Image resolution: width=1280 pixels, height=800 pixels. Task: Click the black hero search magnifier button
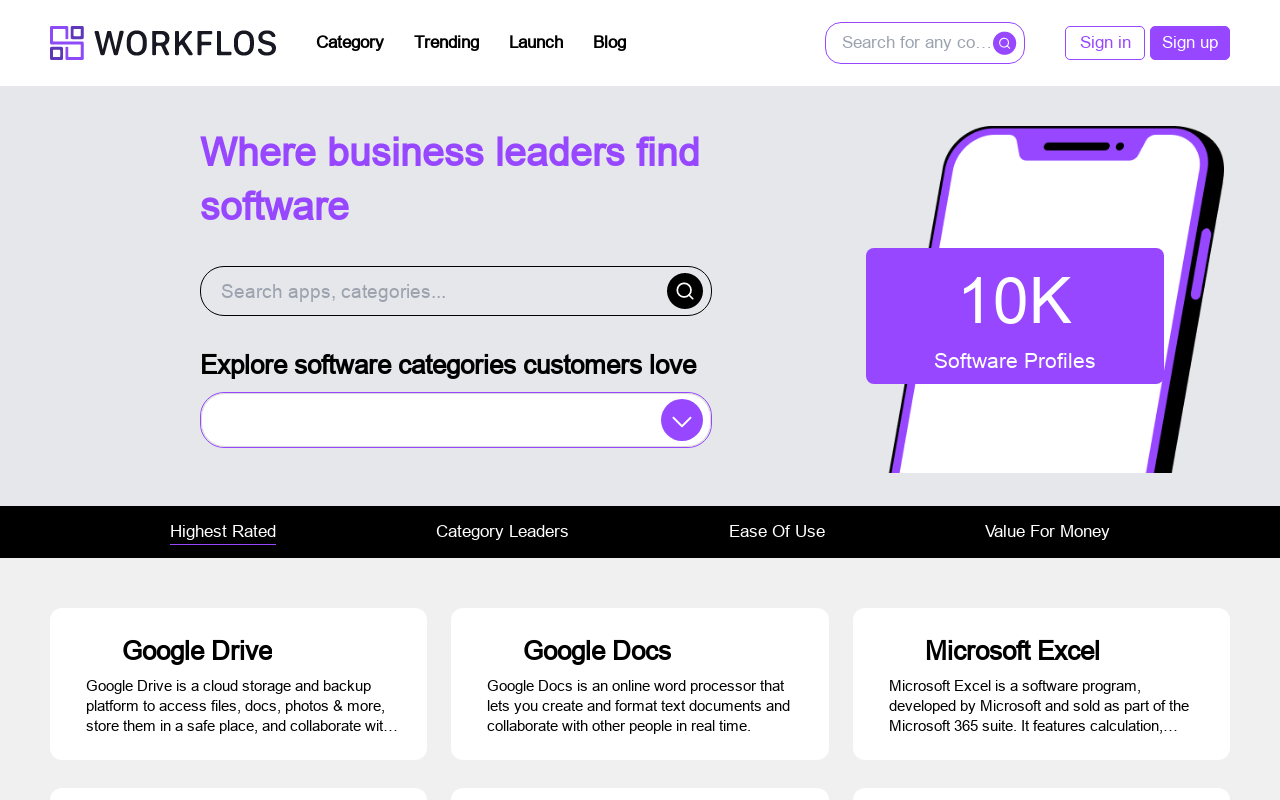tap(685, 291)
